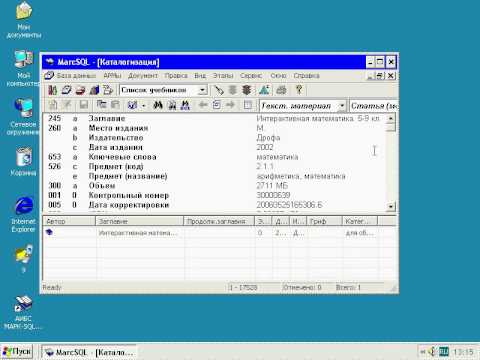
Task: Click the Гриф column header
Action: [325, 221]
